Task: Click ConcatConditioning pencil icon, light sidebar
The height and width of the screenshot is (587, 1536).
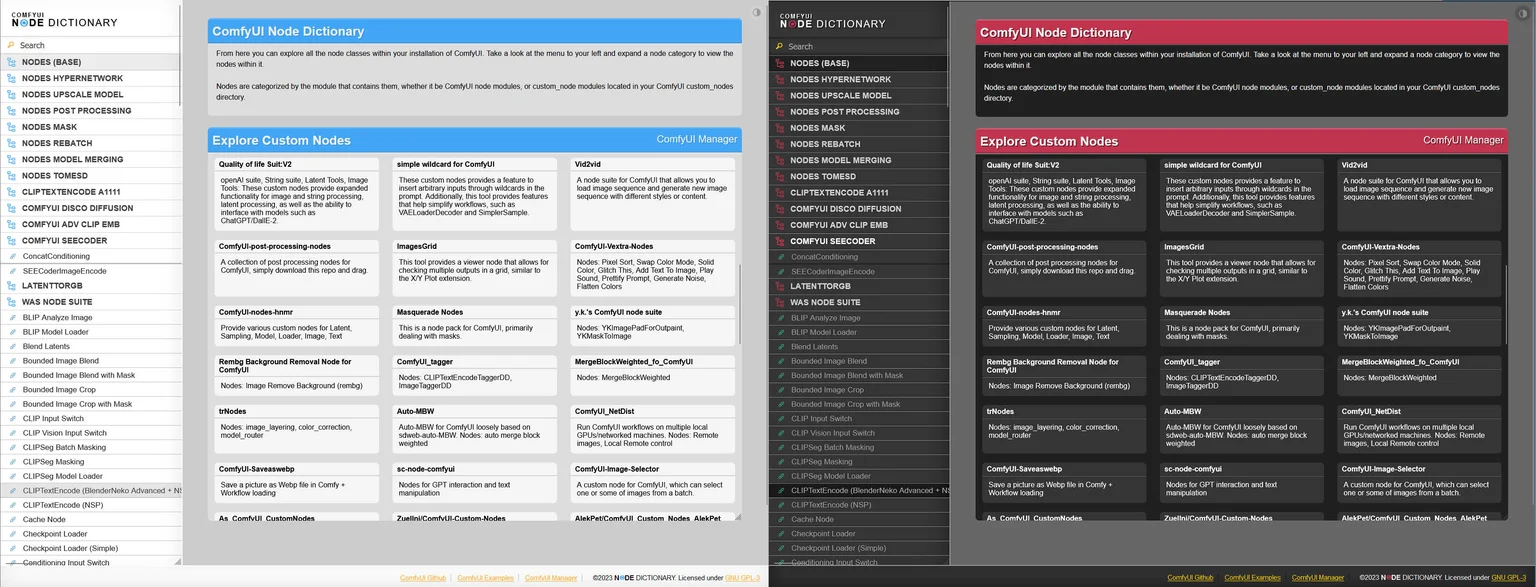Action: tap(12, 256)
